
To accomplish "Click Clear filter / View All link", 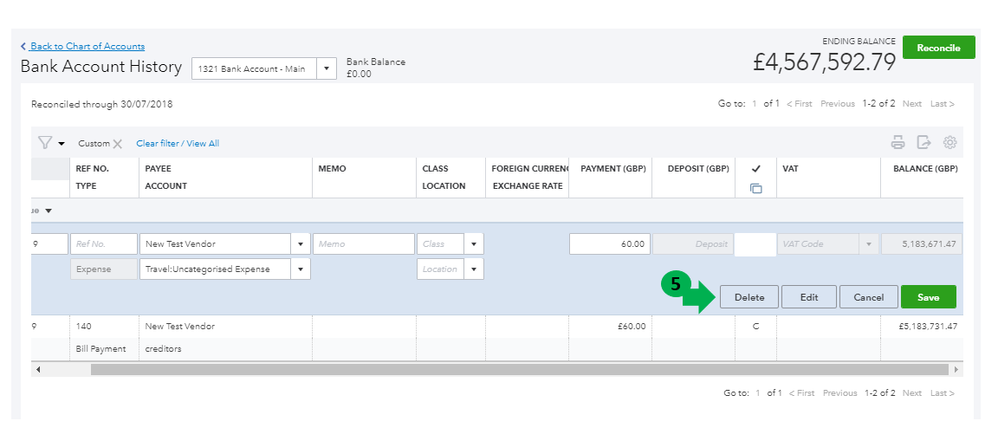I will click(x=177, y=144).
